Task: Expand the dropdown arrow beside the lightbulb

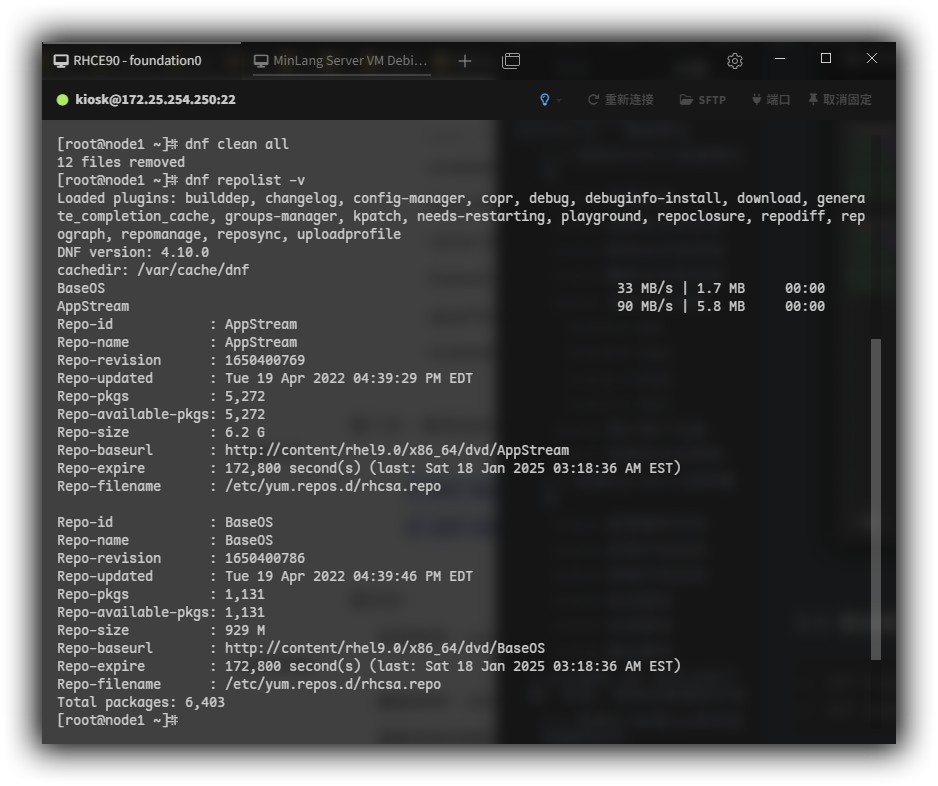Action: tap(559, 100)
